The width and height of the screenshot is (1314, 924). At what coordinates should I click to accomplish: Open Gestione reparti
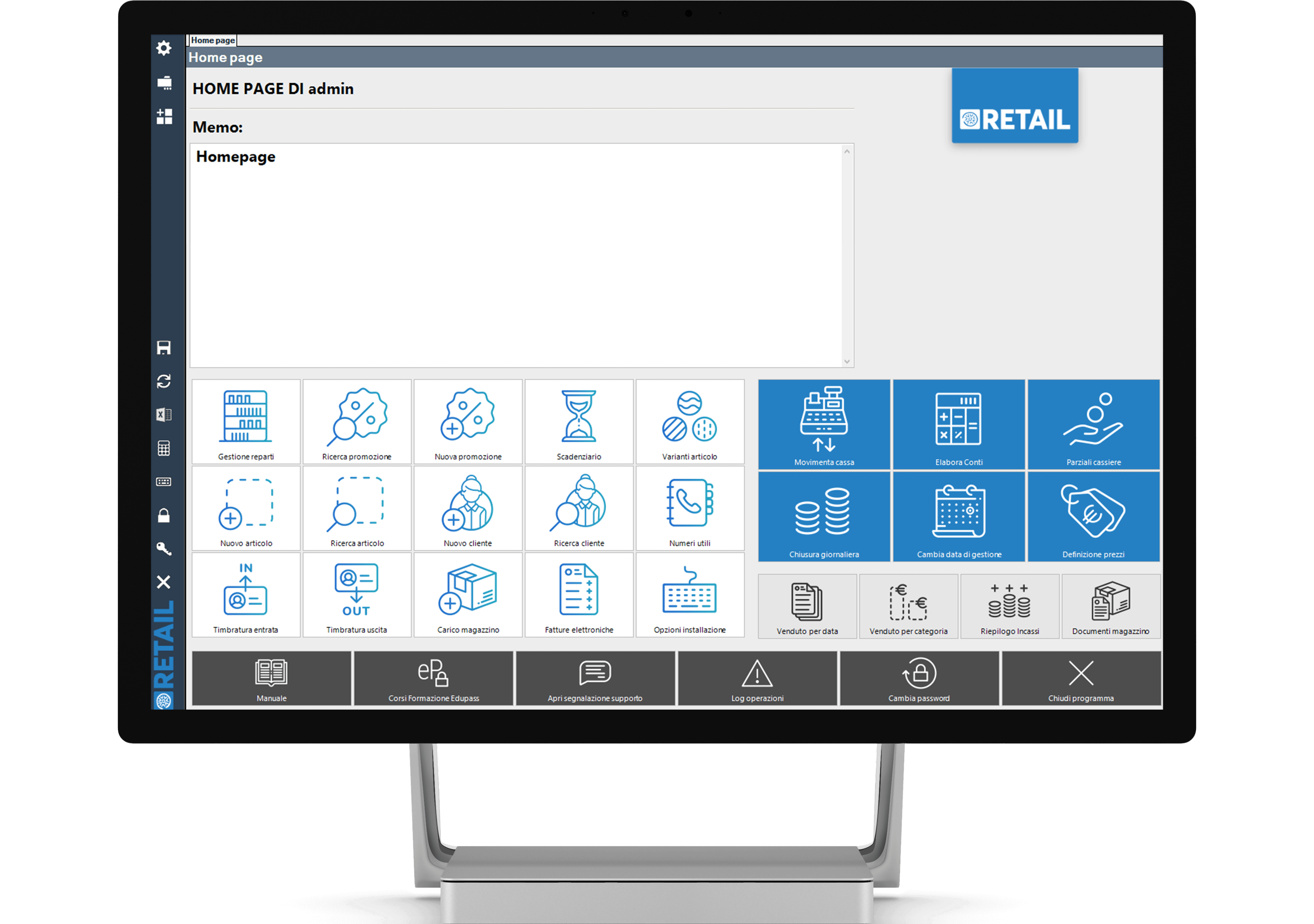click(x=246, y=422)
